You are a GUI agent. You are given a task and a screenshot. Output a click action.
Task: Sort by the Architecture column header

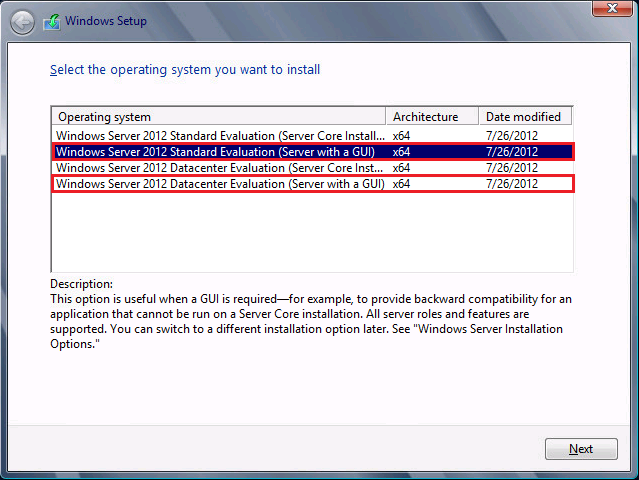[x=431, y=117]
